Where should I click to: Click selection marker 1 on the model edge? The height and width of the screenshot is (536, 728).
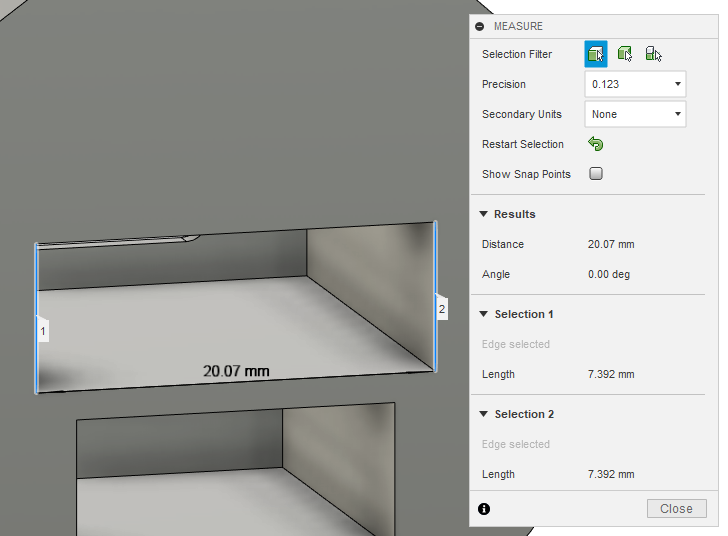(x=43, y=331)
